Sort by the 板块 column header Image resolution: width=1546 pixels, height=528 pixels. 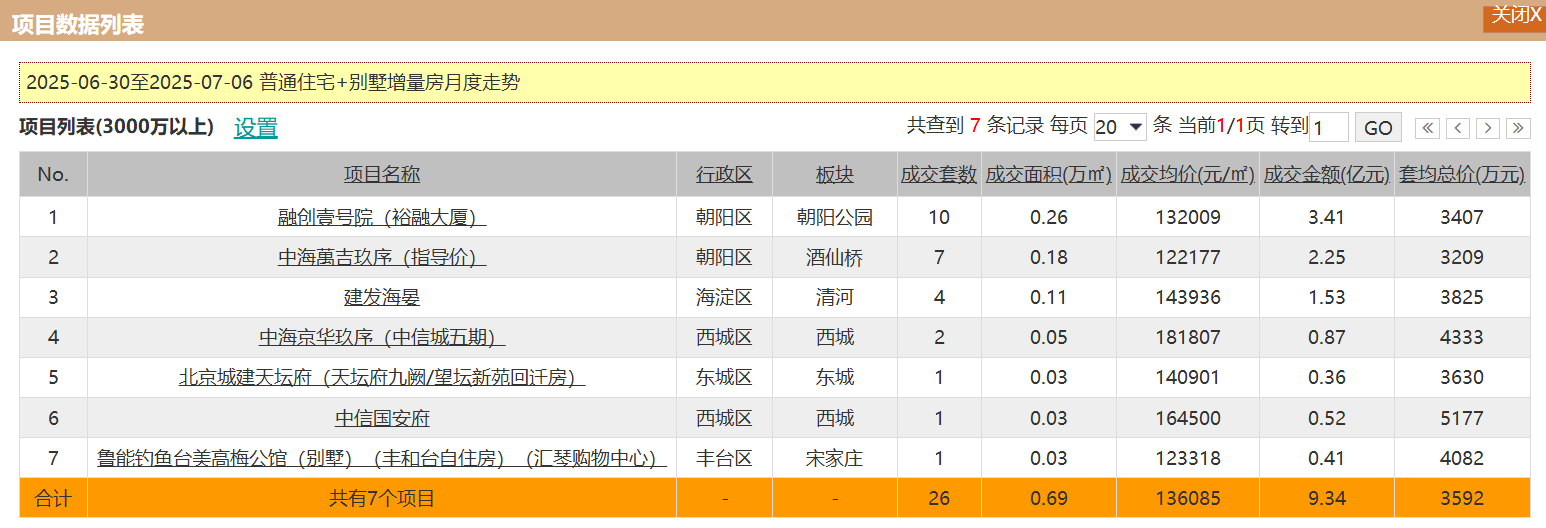(835, 174)
